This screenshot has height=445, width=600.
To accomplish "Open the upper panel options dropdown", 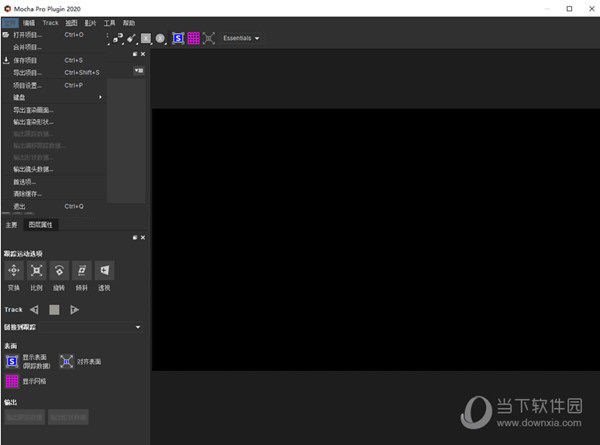I will pyautogui.click(x=139, y=70).
